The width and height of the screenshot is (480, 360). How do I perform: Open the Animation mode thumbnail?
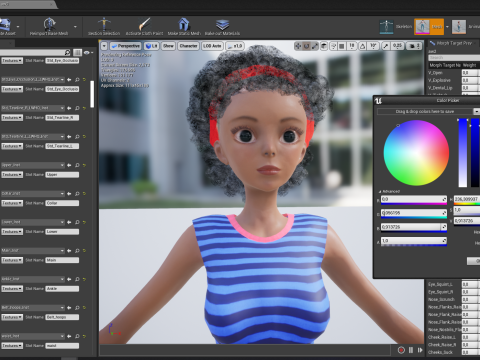(x=459, y=27)
